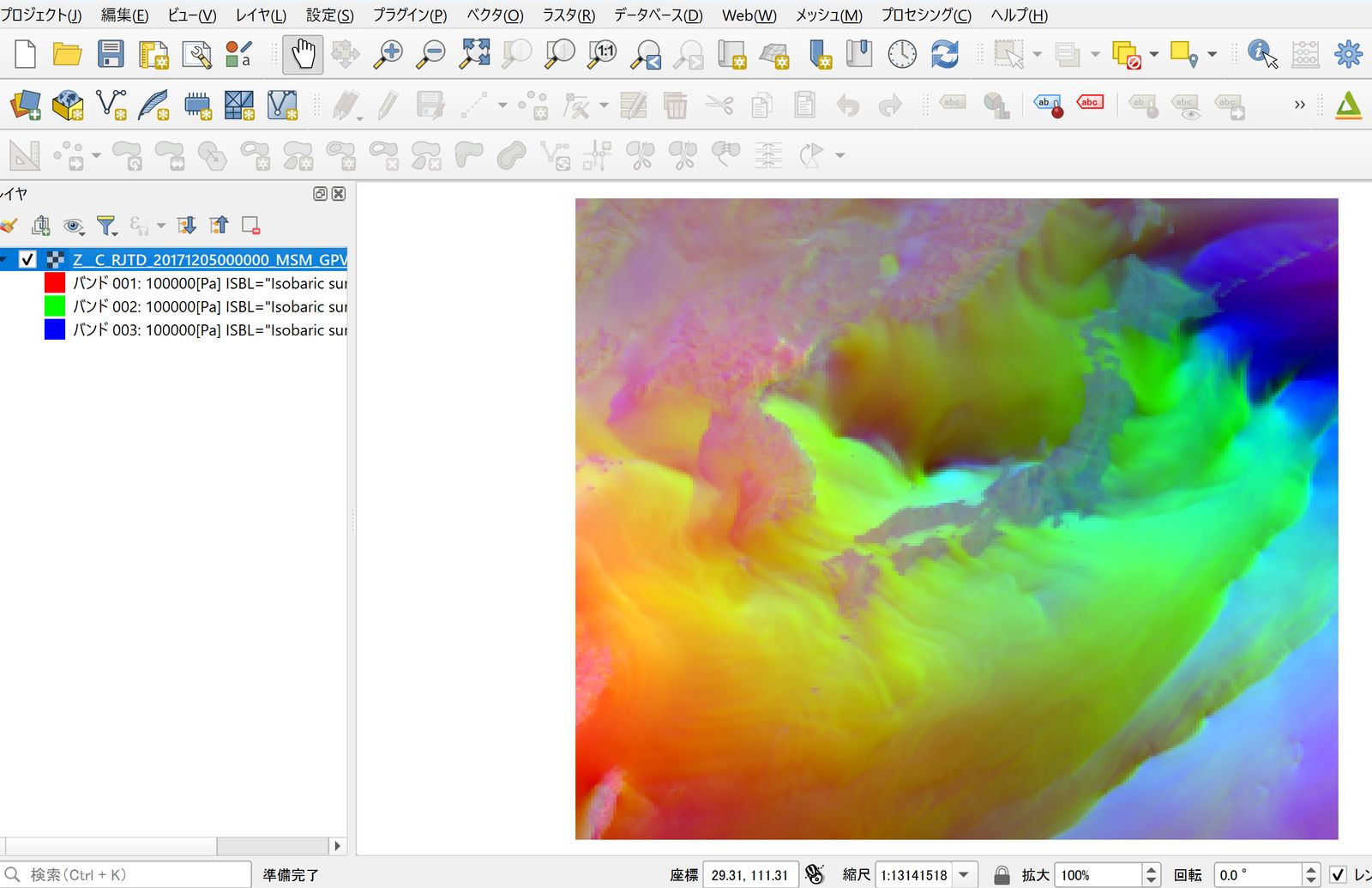Screen dimensions: 1372x888
Task: Open the temporal controller clock icon
Action: coord(902,54)
